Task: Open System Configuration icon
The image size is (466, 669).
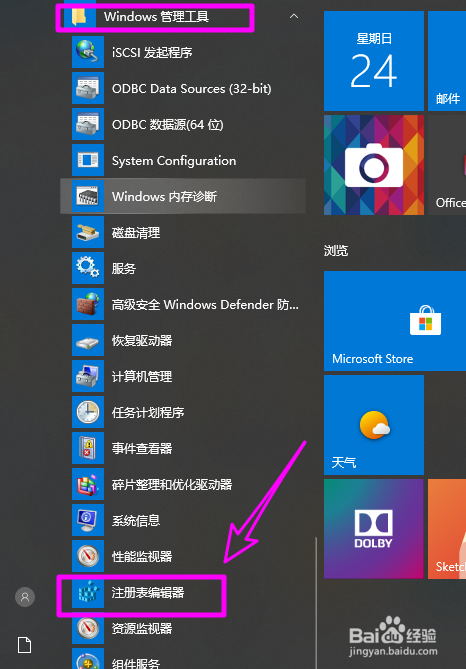Action: [x=88, y=160]
